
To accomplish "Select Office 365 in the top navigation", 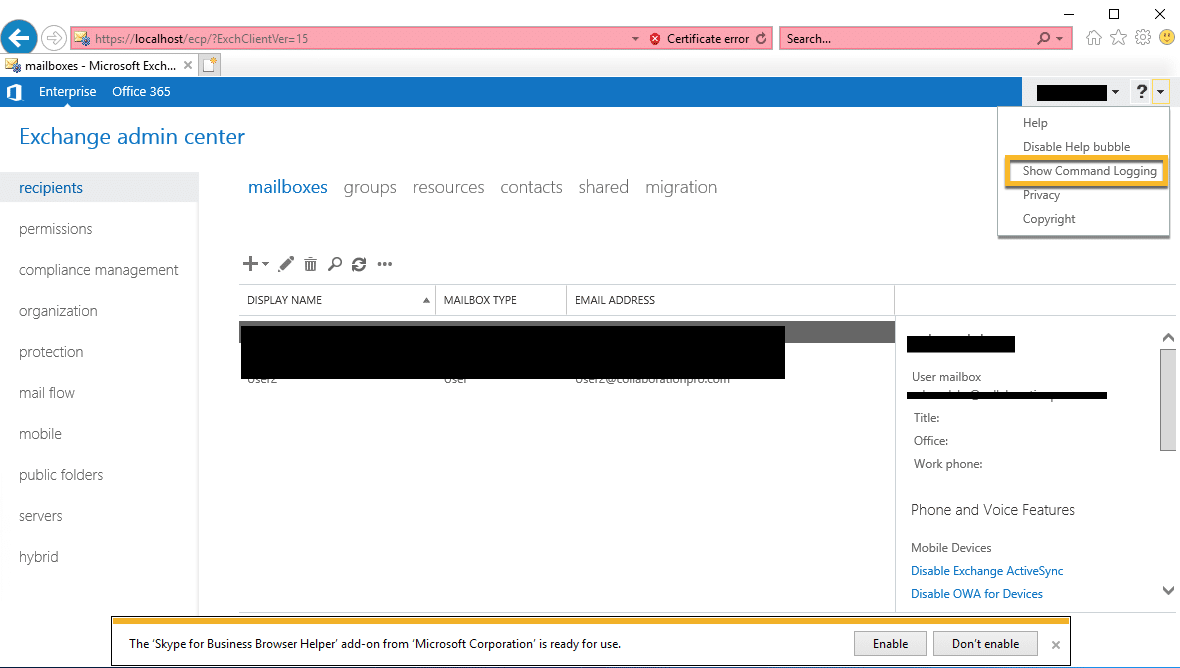I will 140,91.
